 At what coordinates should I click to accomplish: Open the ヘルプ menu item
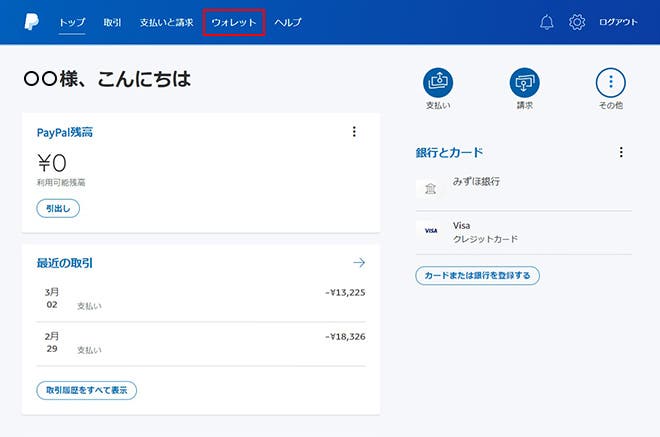point(288,22)
